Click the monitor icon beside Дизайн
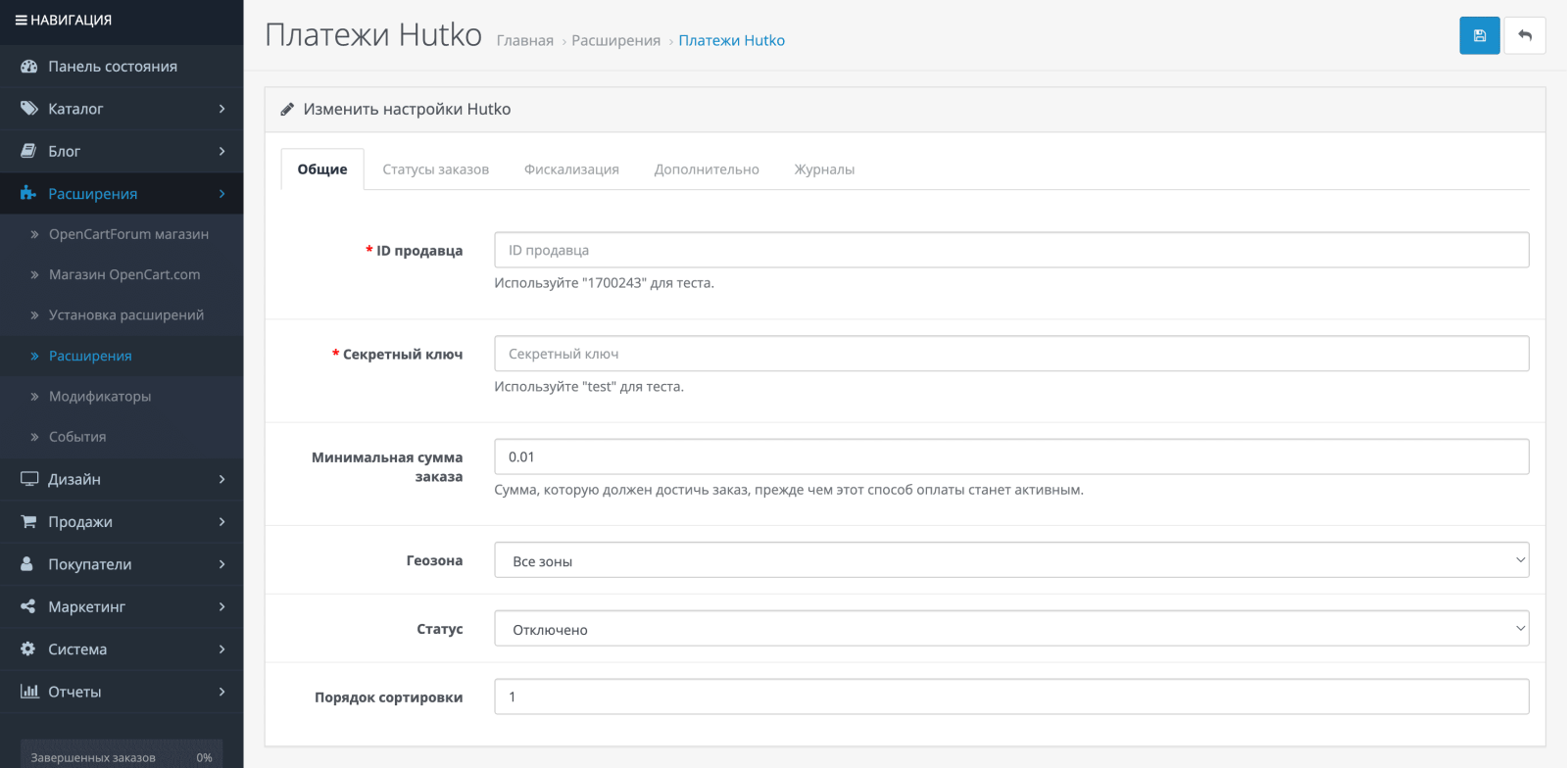 pyautogui.click(x=29, y=479)
